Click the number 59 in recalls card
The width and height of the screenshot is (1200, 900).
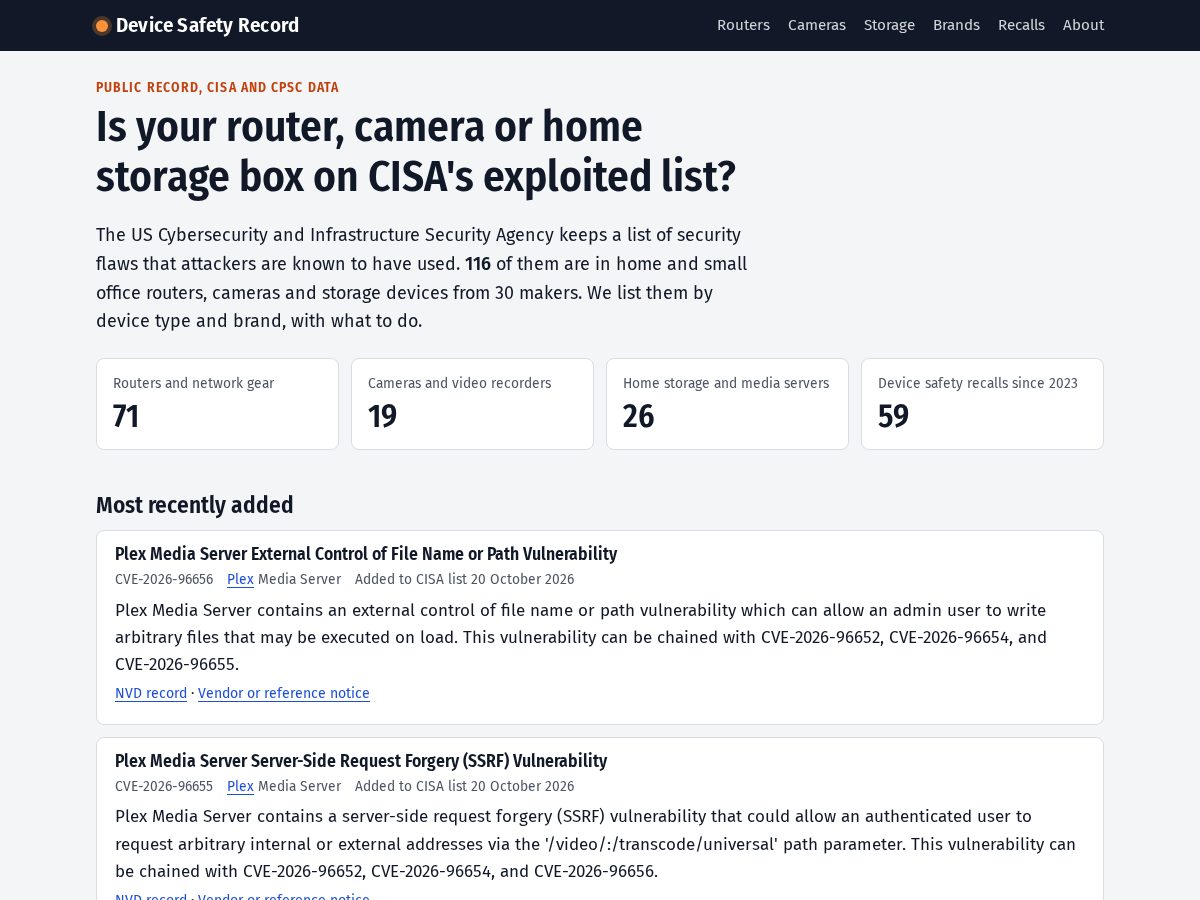[x=893, y=416]
